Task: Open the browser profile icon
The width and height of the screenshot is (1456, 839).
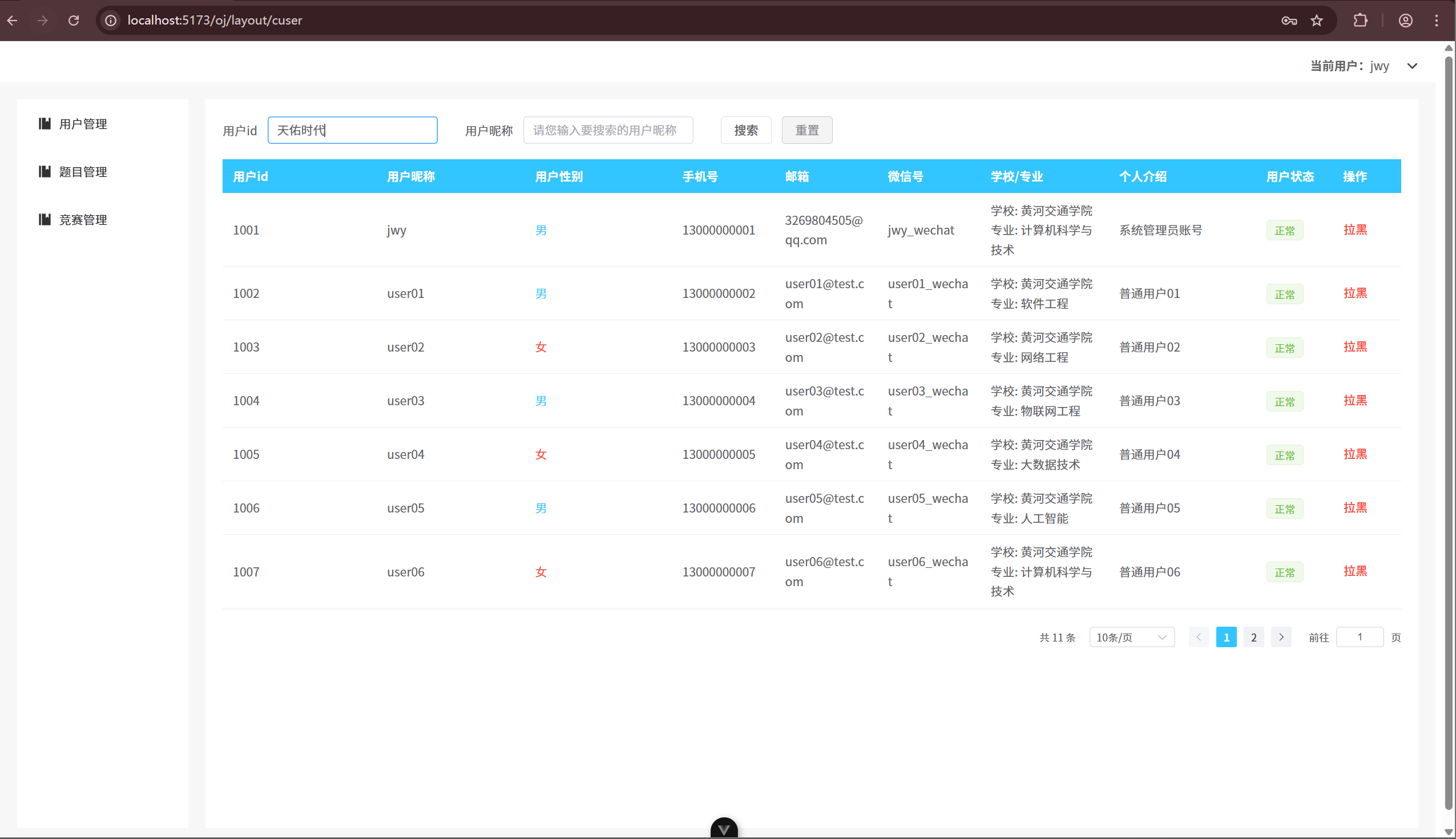Action: pos(1405,21)
